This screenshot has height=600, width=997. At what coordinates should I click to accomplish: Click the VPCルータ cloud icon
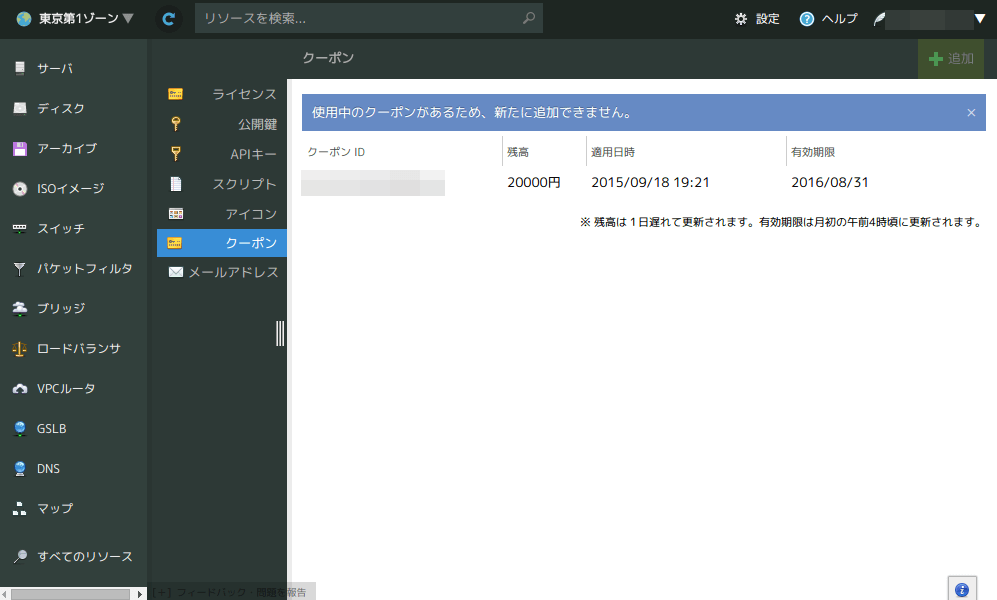pyautogui.click(x=20, y=388)
